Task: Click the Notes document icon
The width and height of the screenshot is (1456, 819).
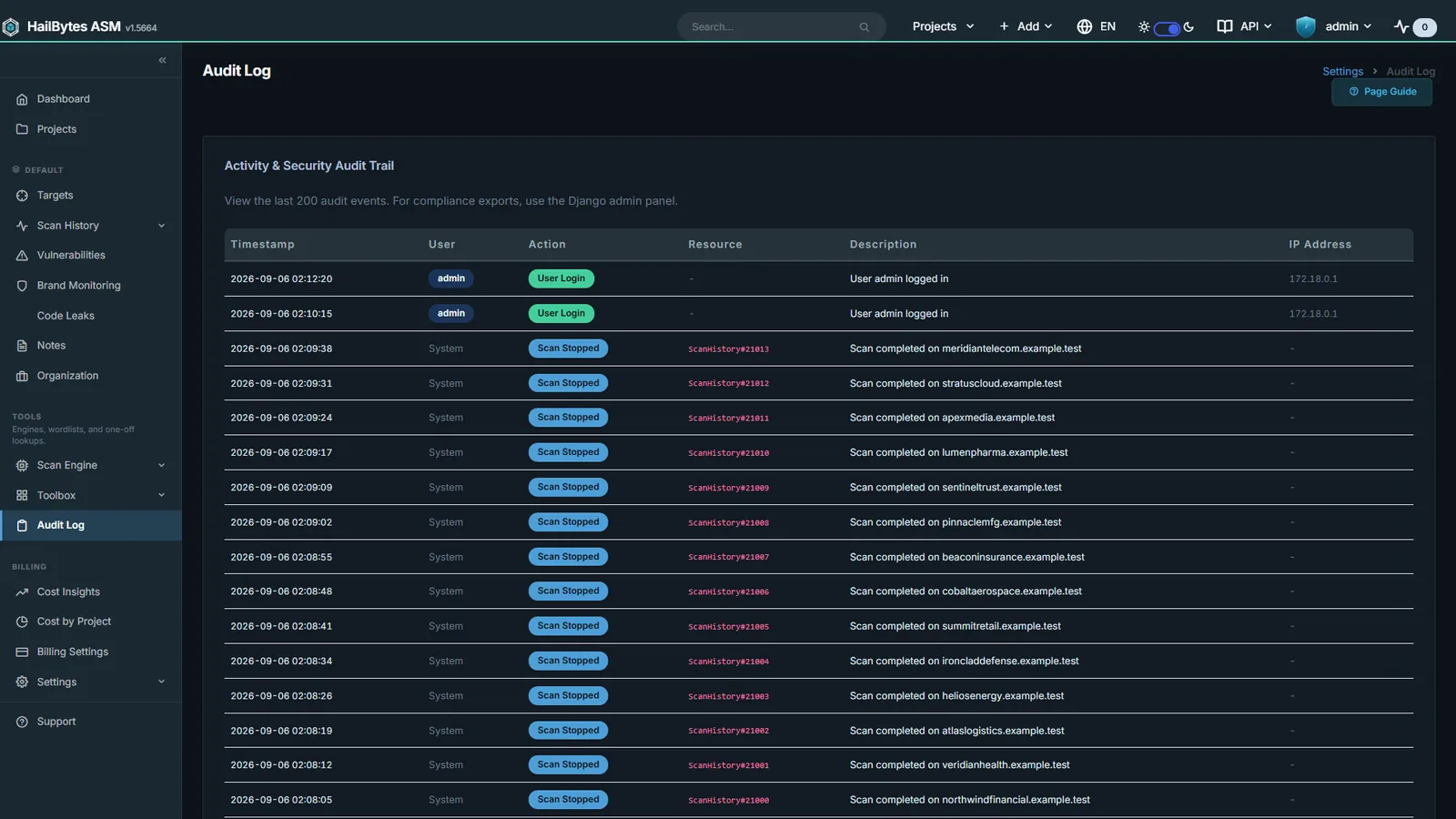Action: coord(22,346)
